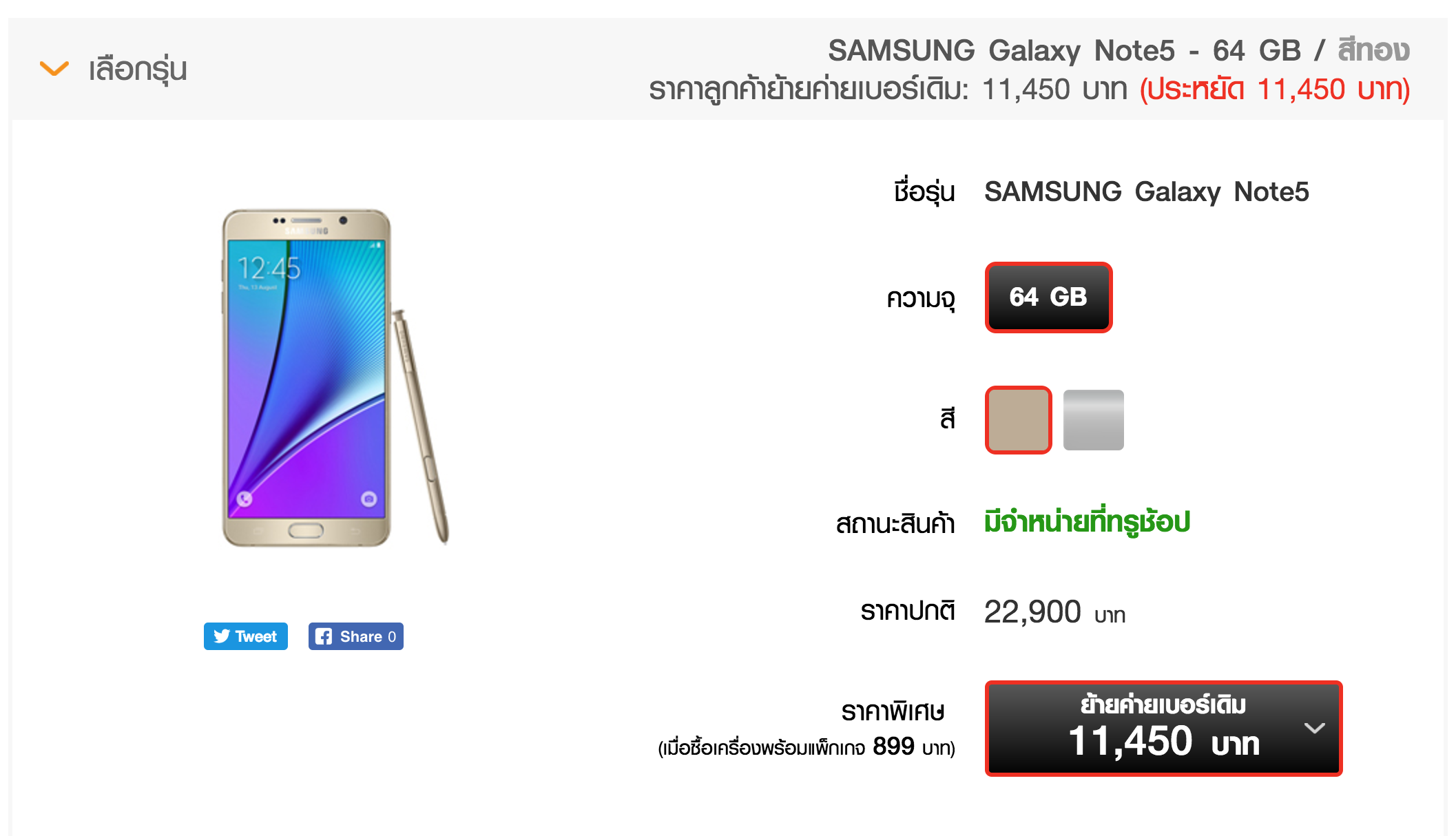Choose the silver color swatch

pyautogui.click(x=1094, y=420)
